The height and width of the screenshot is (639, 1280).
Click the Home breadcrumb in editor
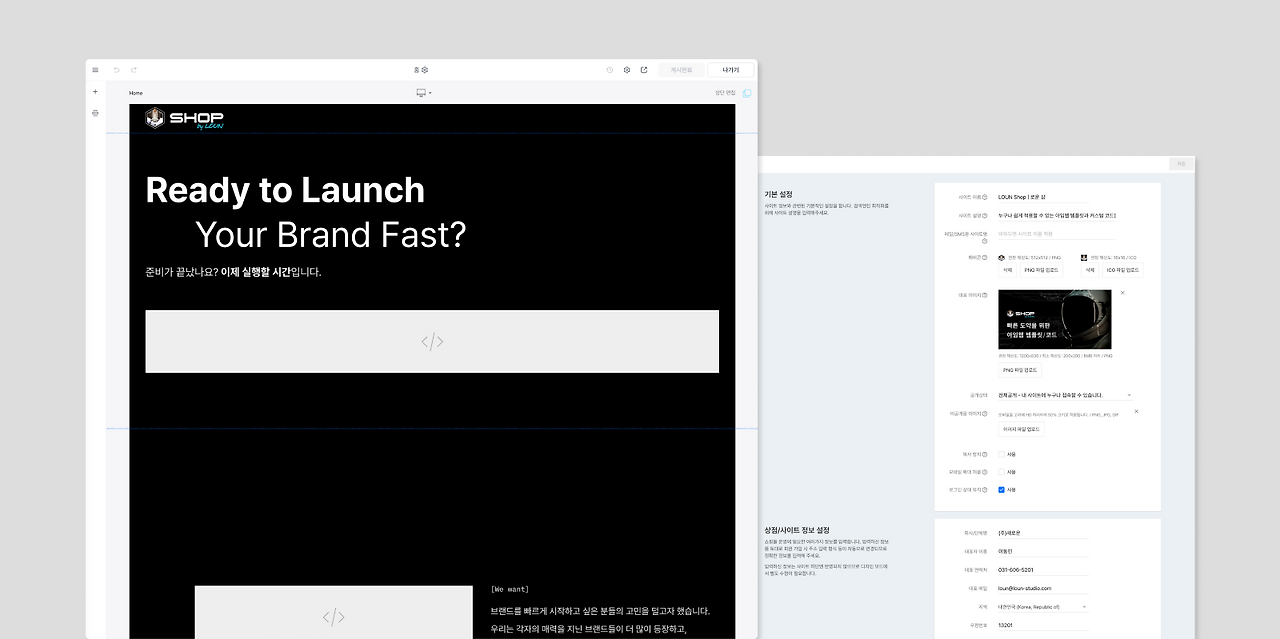[x=136, y=93]
